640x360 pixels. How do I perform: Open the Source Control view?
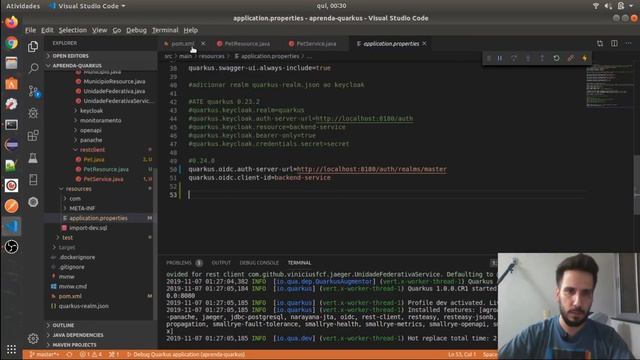click(x=33, y=91)
